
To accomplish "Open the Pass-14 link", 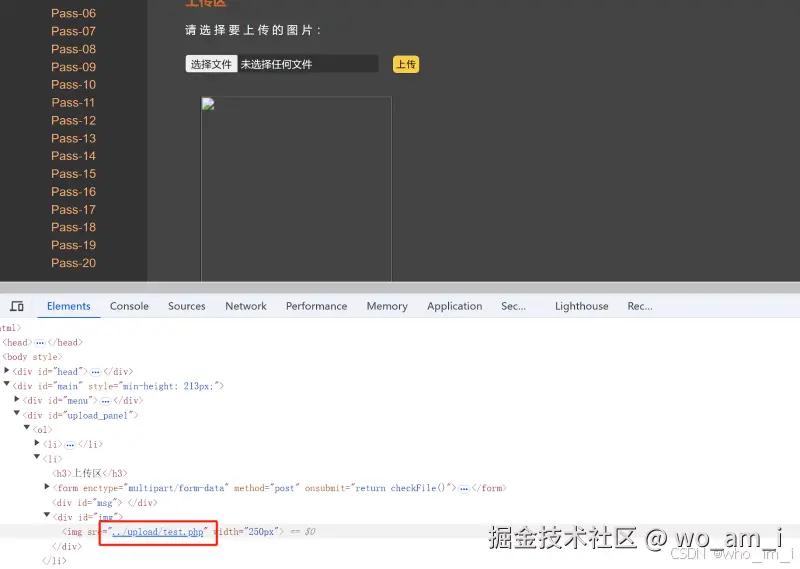I will click(73, 156).
